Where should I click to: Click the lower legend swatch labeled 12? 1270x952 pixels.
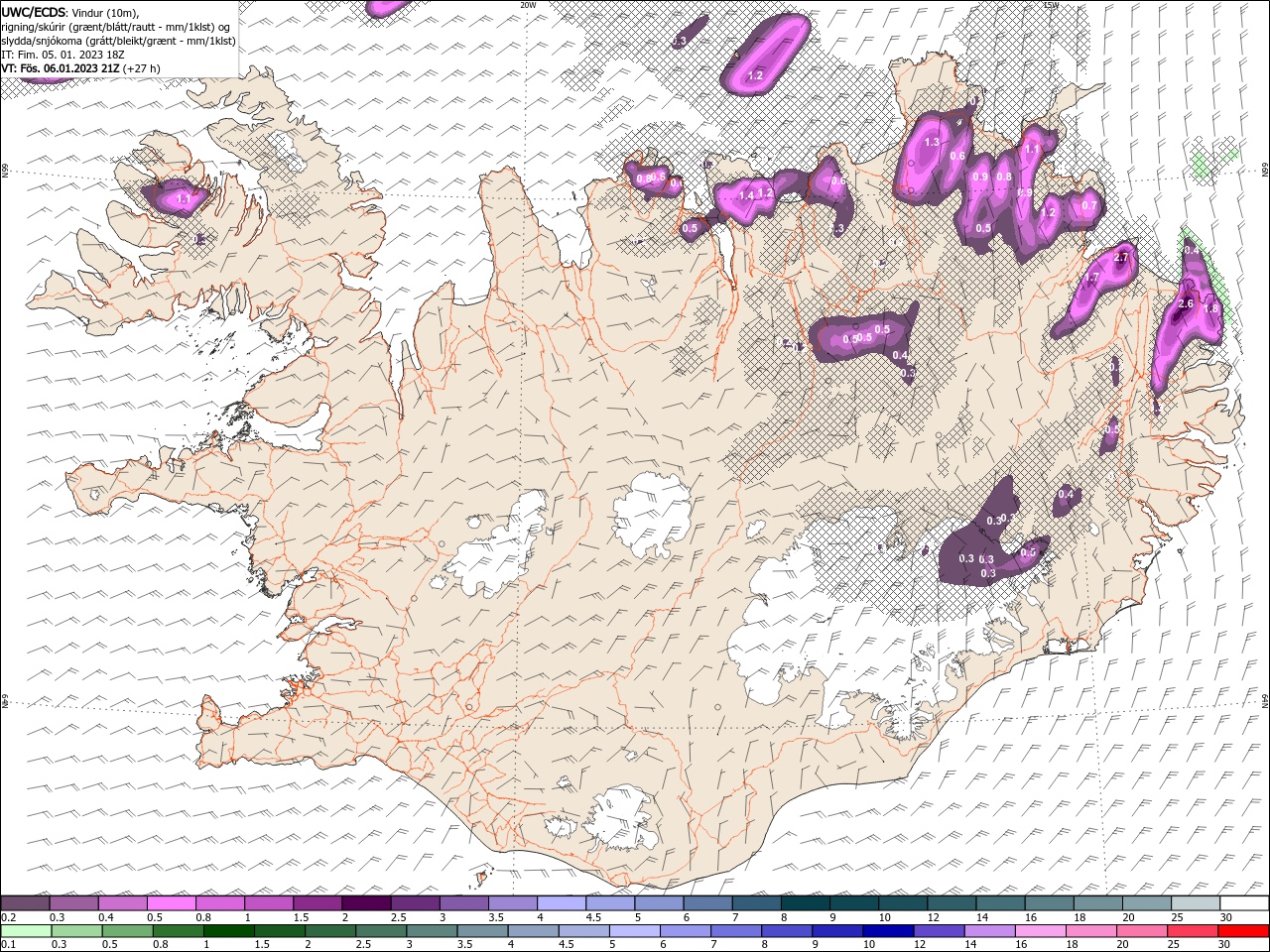pos(939,931)
